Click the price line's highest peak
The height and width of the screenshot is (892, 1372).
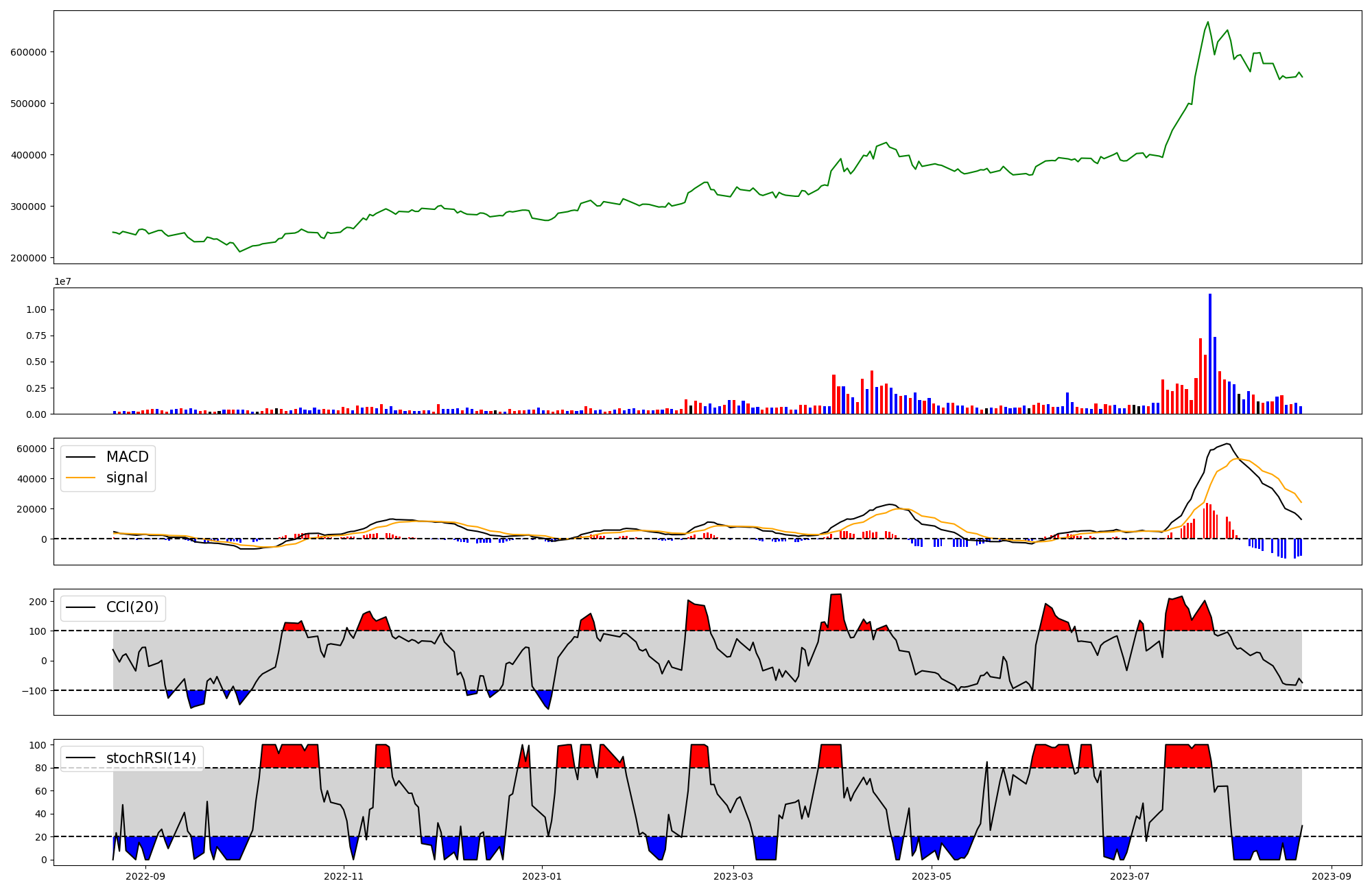[1208, 22]
